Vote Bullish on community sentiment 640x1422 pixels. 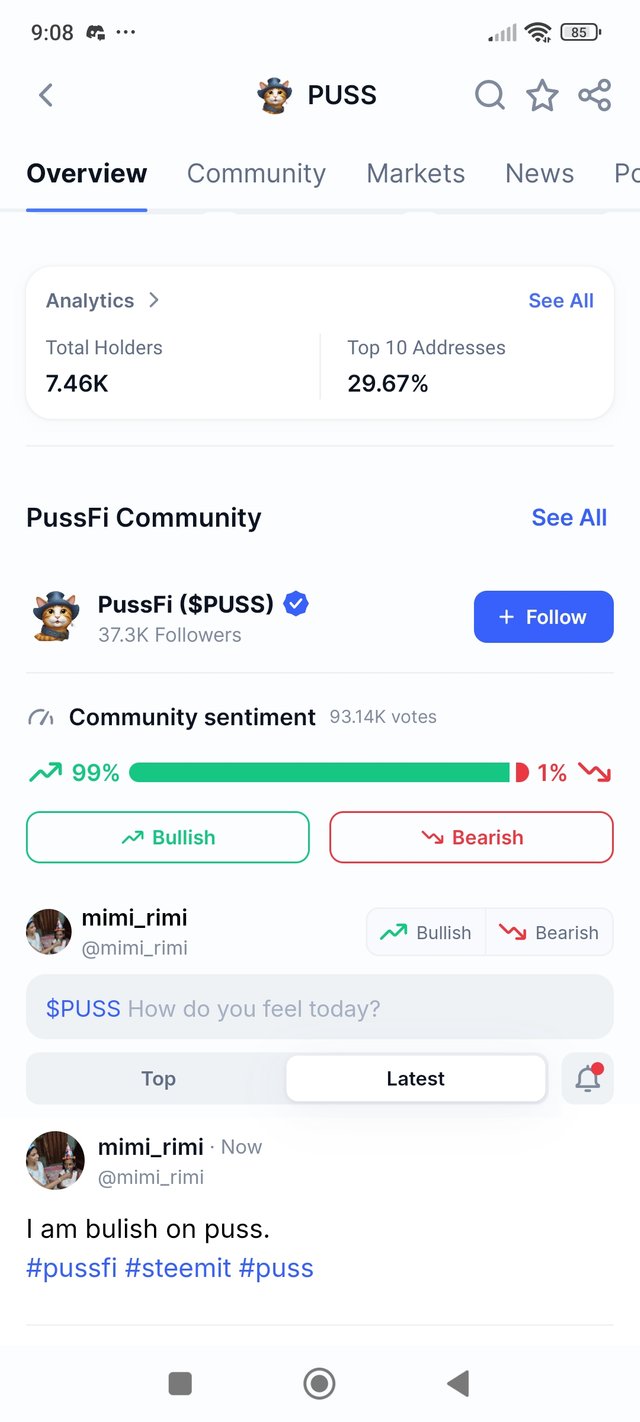[x=168, y=837]
